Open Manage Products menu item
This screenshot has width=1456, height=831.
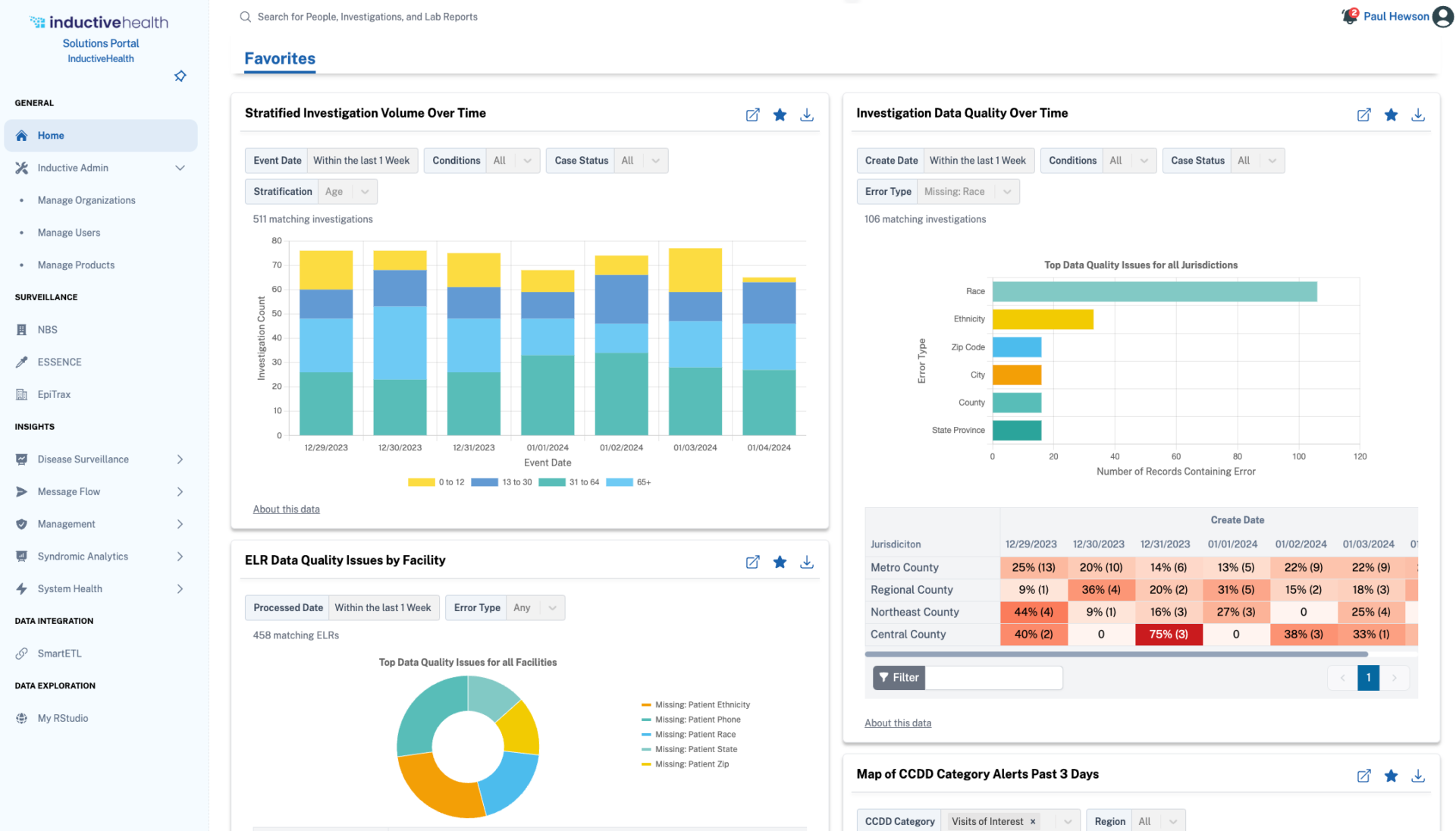pyautogui.click(x=77, y=265)
